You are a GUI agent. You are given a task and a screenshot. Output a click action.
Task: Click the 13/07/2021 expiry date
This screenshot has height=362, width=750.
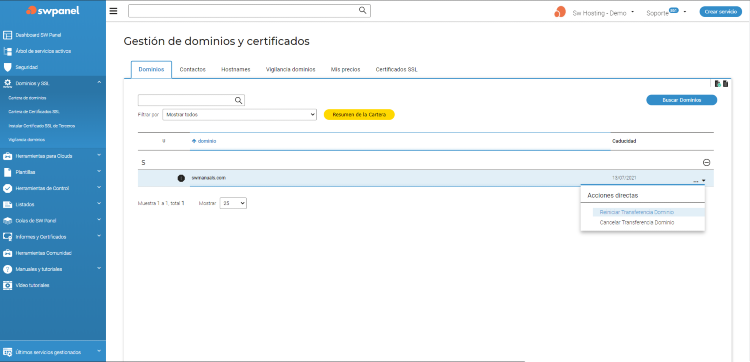(x=624, y=178)
